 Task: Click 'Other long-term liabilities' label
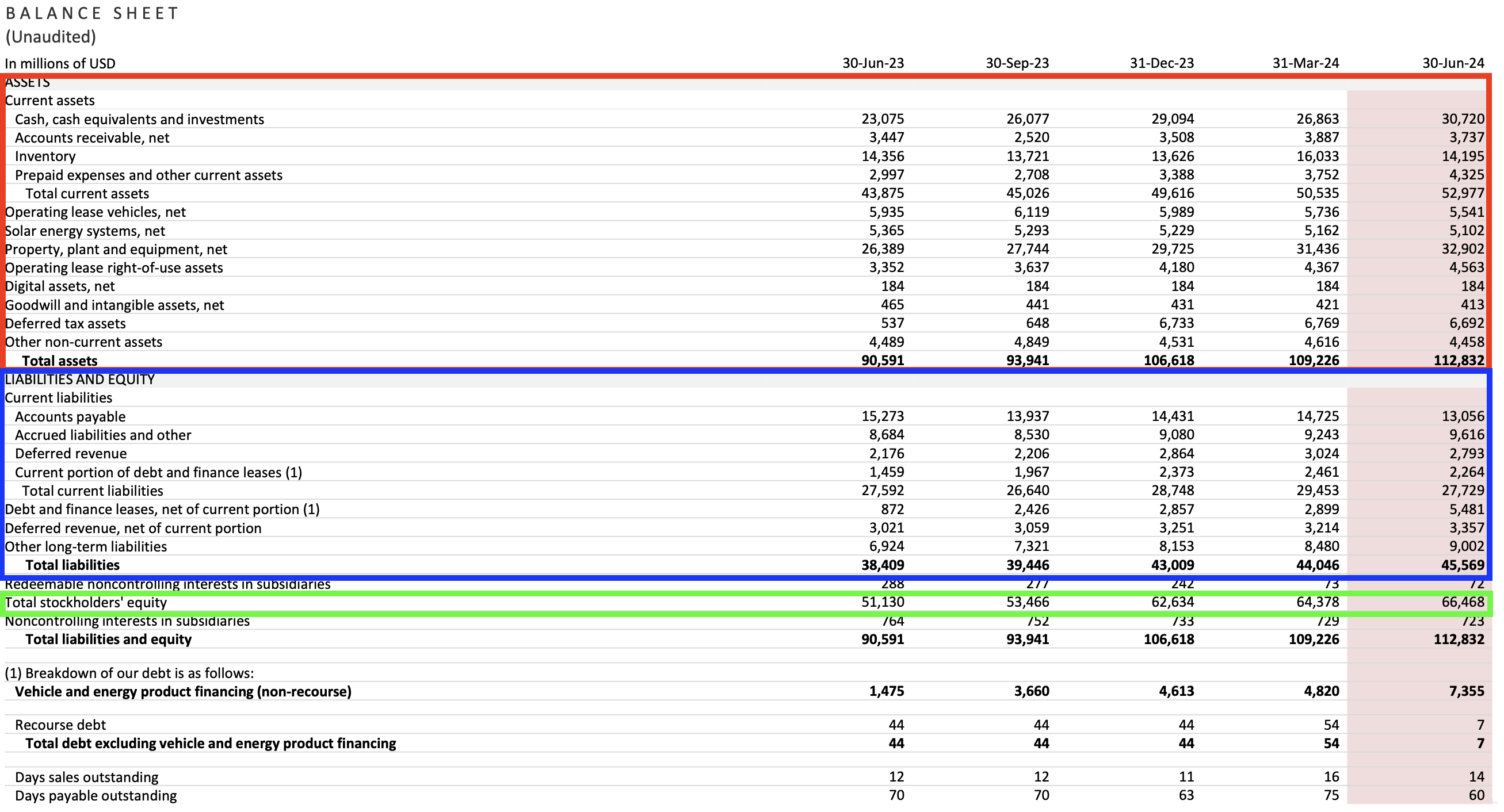coord(86,546)
